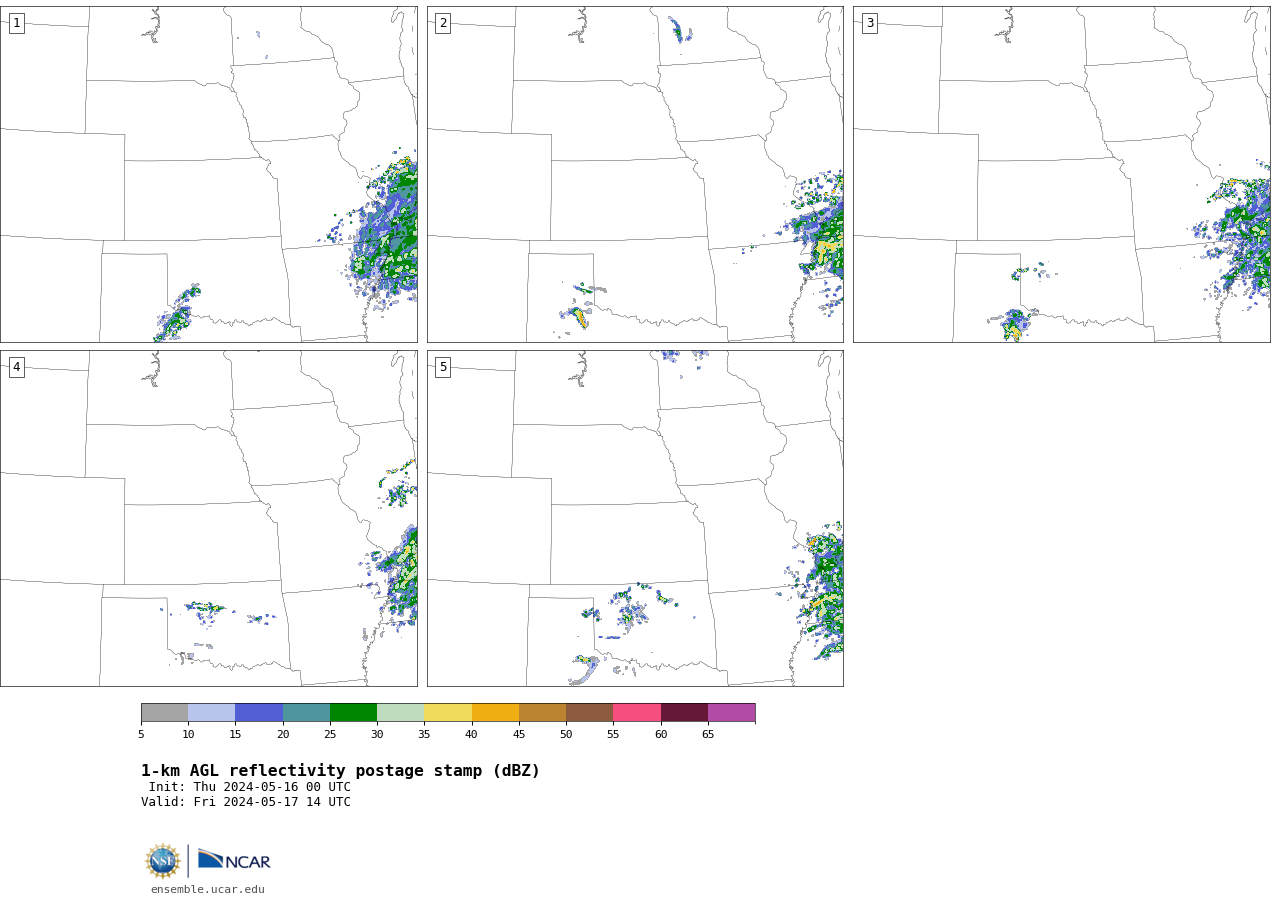1280x901 pixels.
Task: Click the orange 40-45 dBZ swatch
Action: pos(495,712)
